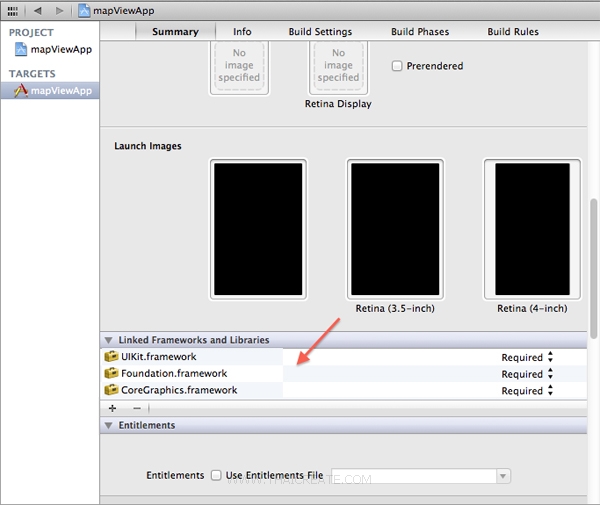Select the mapViewApp target icon
The image size is (600, 505).
[x=21, y=91]
